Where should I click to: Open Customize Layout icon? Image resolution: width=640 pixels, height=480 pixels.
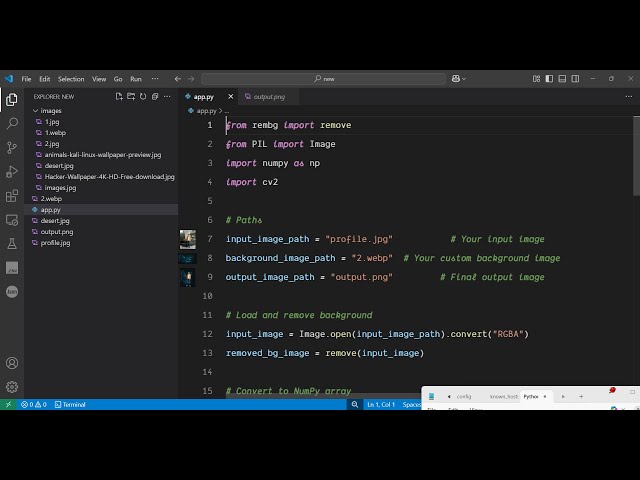536,78
